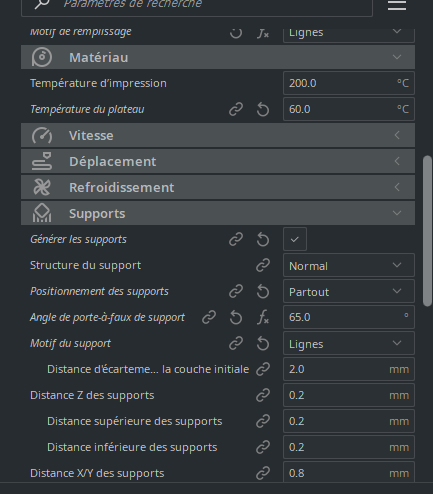Reset Positionnement des supports setting
The width and height of the screenshot is (433, 494).
[x=263, y=291]
